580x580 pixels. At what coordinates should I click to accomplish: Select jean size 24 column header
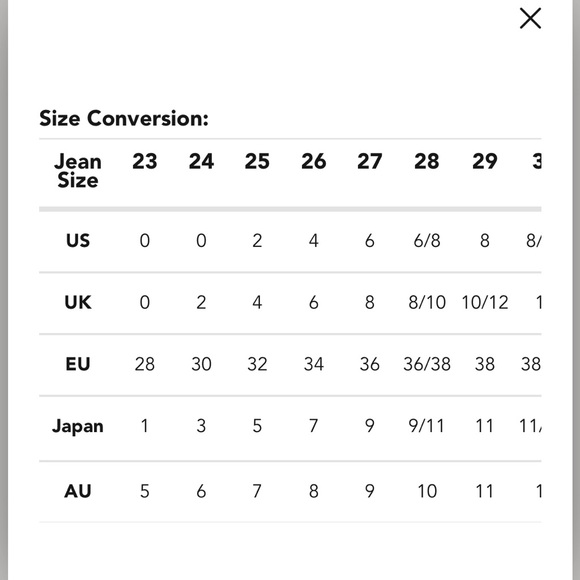pos(201,162)
